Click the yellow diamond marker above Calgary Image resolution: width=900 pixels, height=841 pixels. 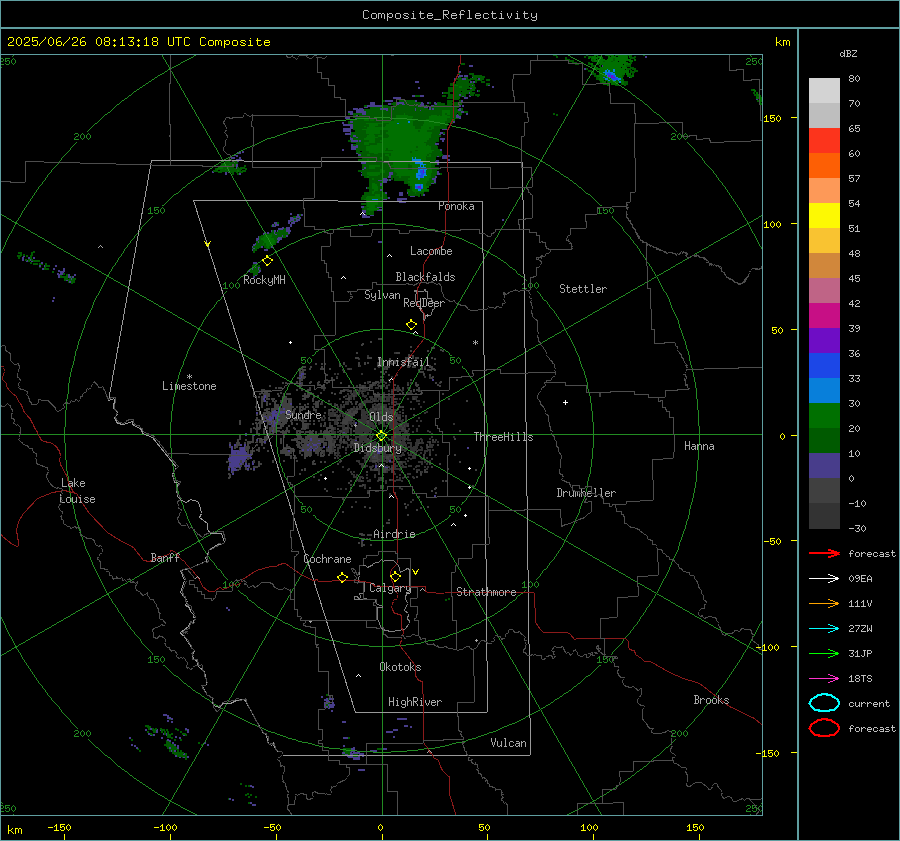395,576
